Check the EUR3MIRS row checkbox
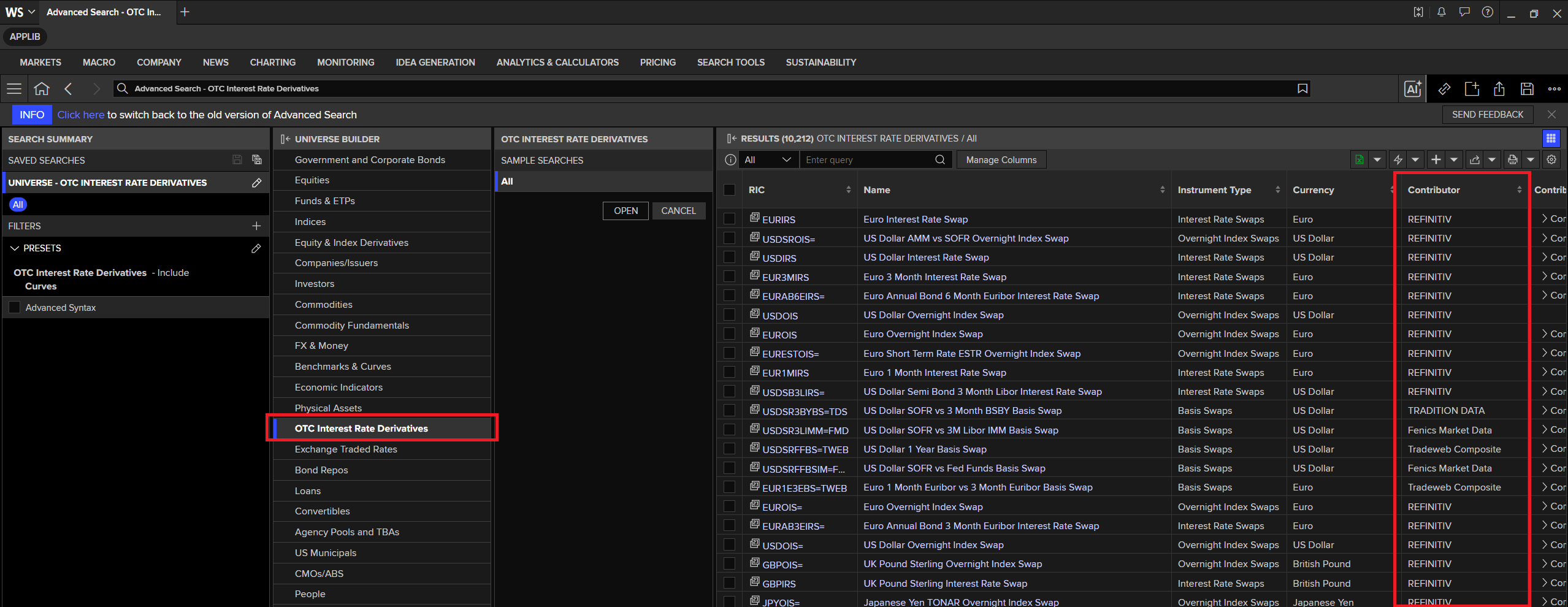The height and width of the screenshot is (607, 1568). coord(729,277)
